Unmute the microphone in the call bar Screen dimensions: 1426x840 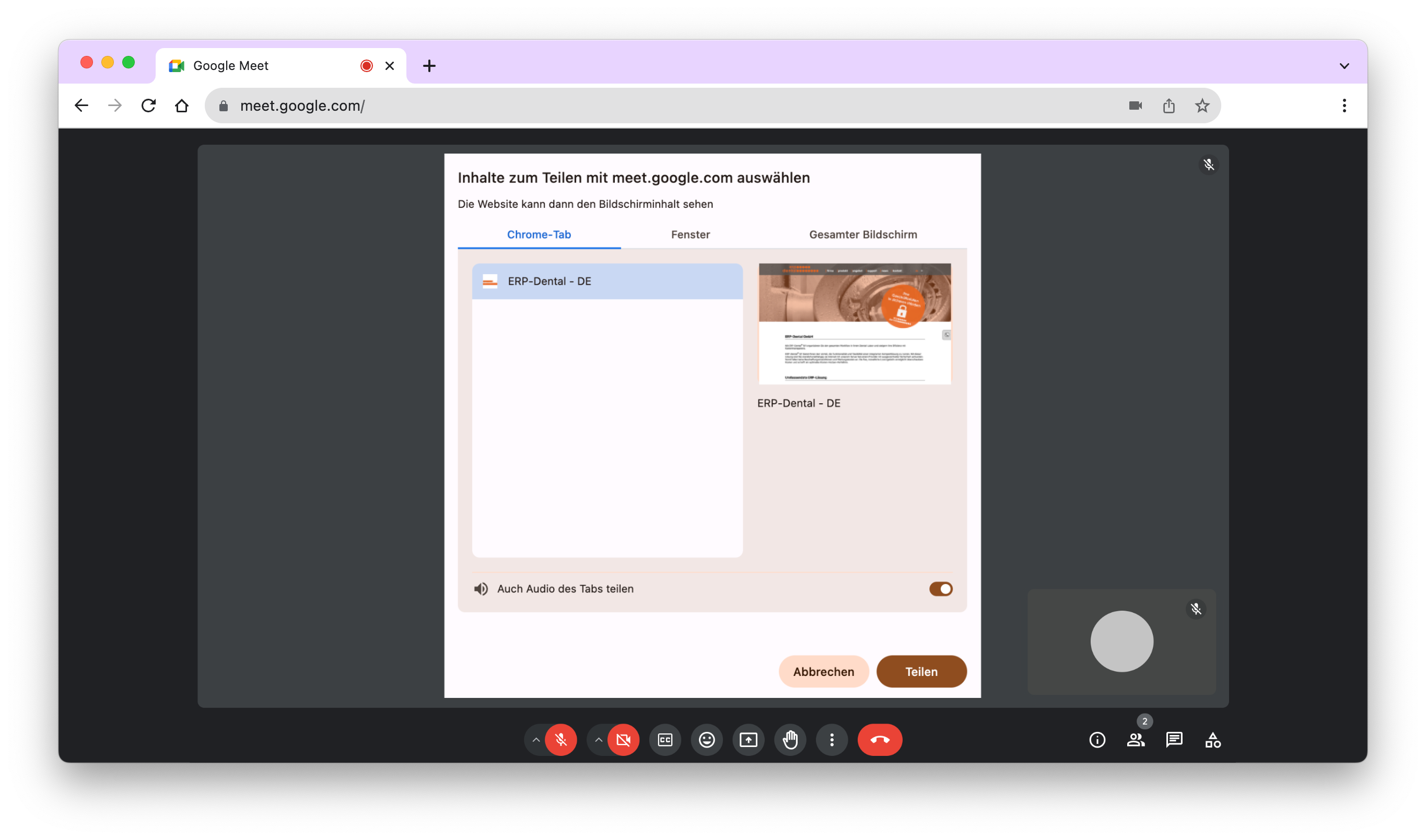click(x=561, y=739)
